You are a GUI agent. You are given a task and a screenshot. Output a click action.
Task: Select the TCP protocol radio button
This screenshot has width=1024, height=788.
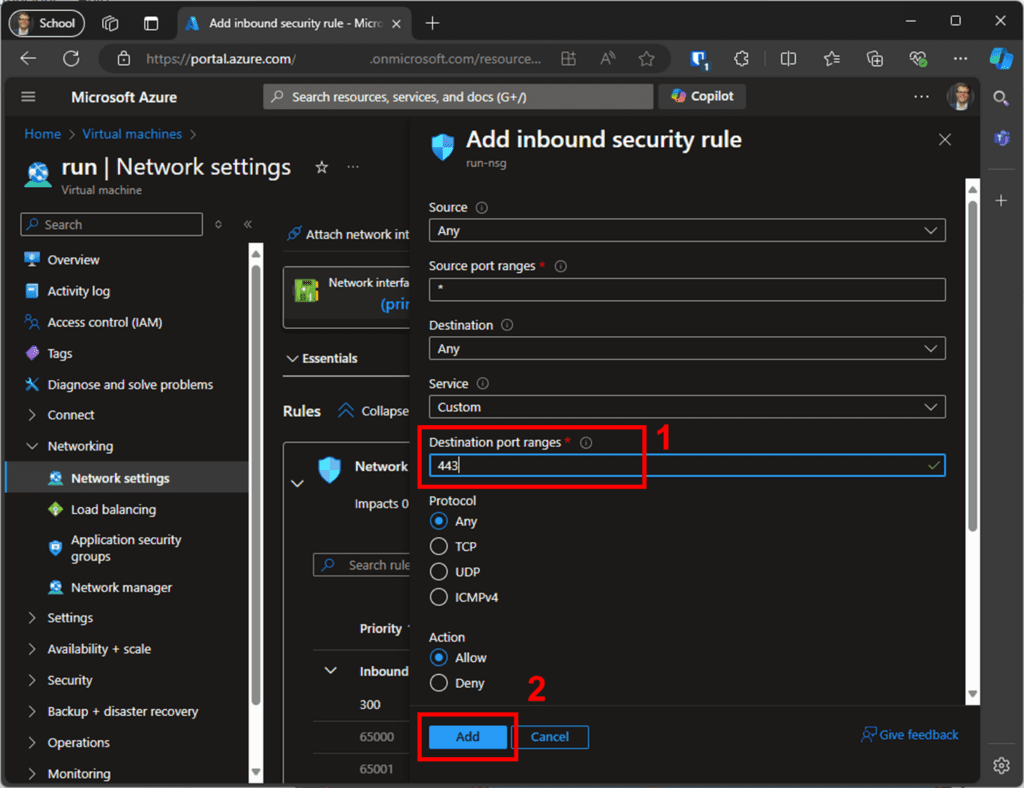438,546
